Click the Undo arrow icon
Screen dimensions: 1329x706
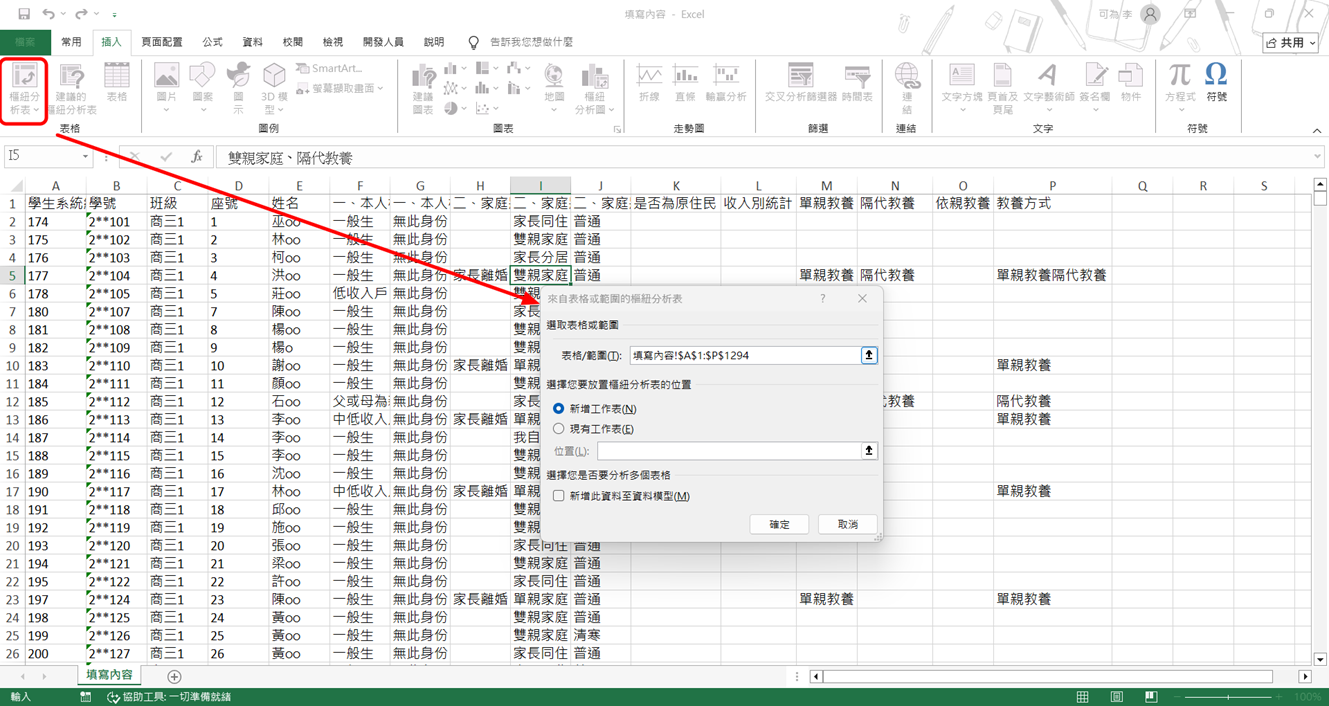click(x=48, y=14)
